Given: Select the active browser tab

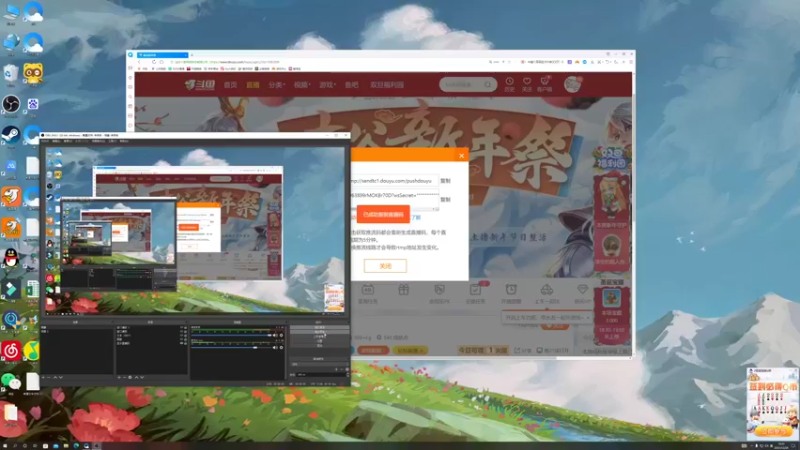Looking at the screenshot, I should point(162,55).
